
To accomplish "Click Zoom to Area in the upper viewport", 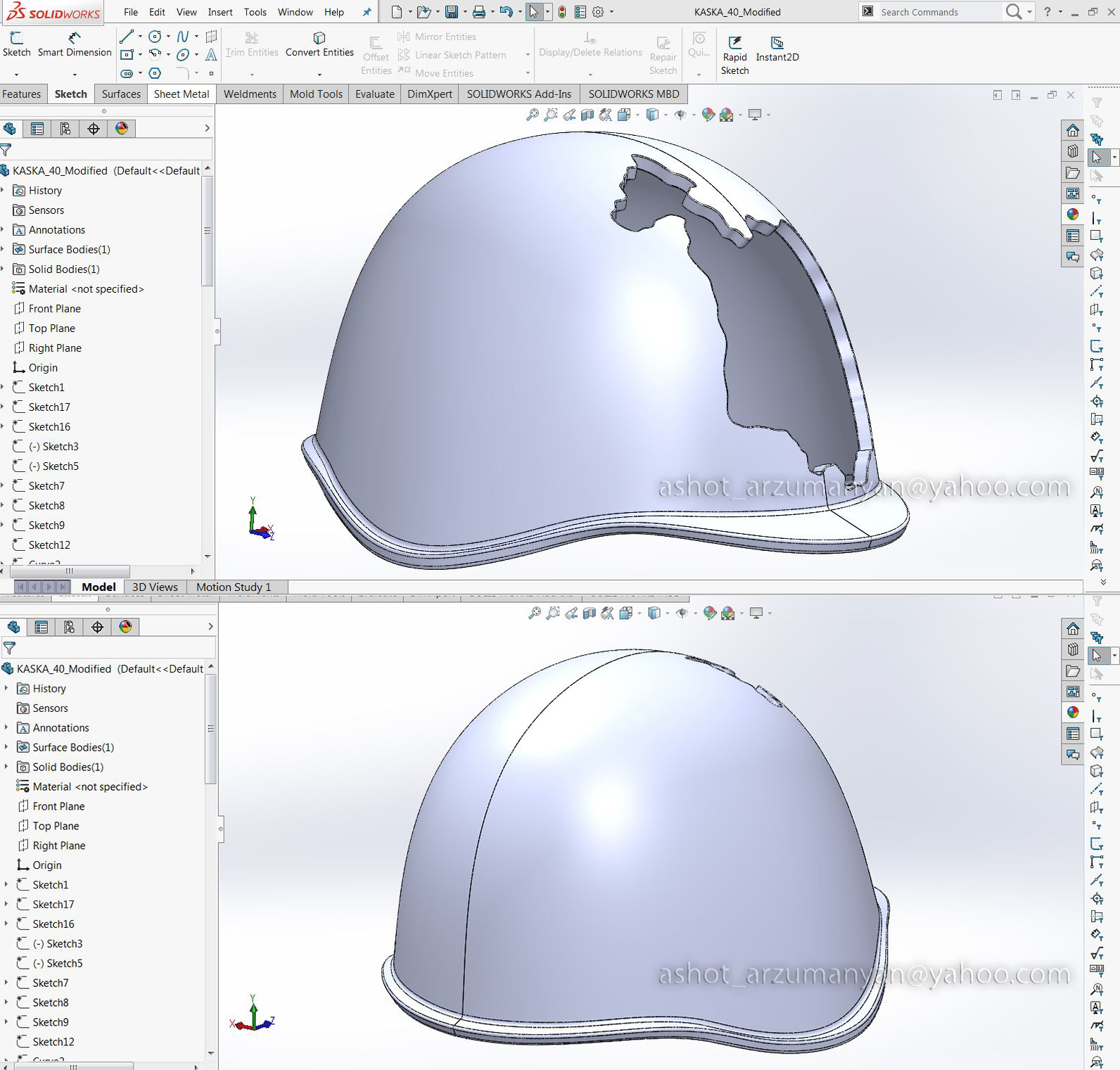I will pyautogui.click(x=551, y=115).
